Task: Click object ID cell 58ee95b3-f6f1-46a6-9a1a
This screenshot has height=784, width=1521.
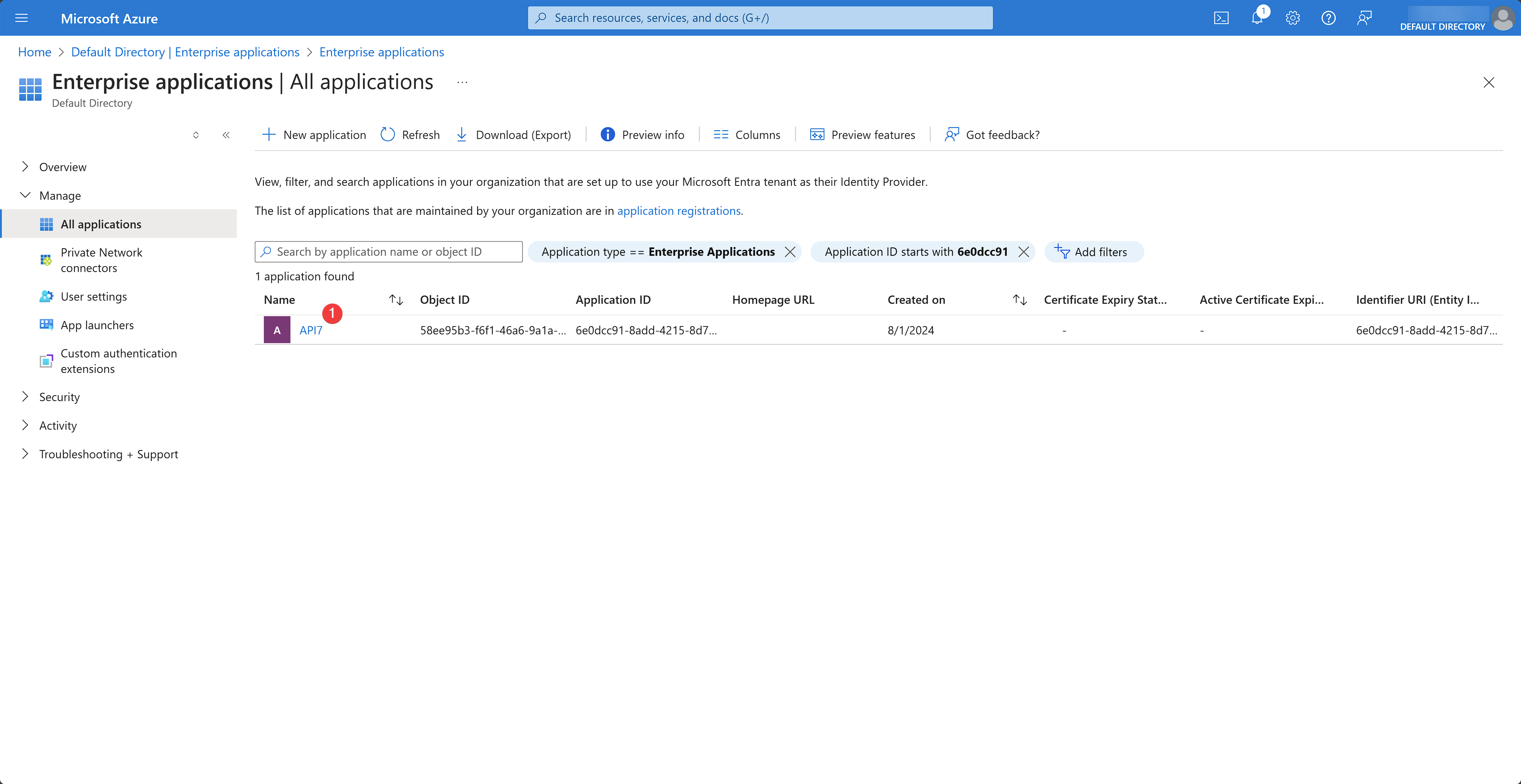Action: 493,330
